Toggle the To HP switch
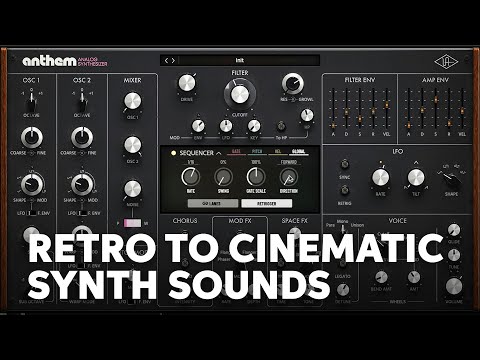 point(281,126)
